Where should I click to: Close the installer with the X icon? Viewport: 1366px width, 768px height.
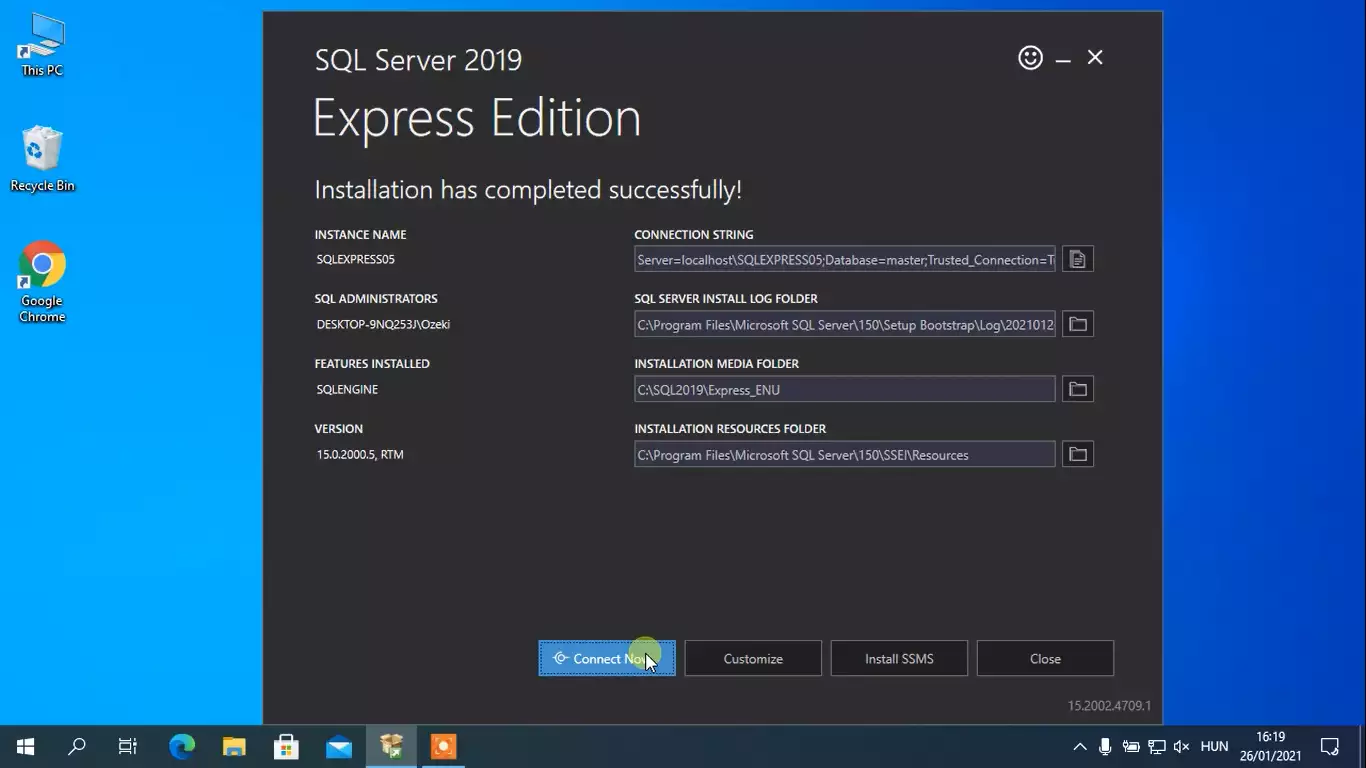click(x=1095, y=58)
